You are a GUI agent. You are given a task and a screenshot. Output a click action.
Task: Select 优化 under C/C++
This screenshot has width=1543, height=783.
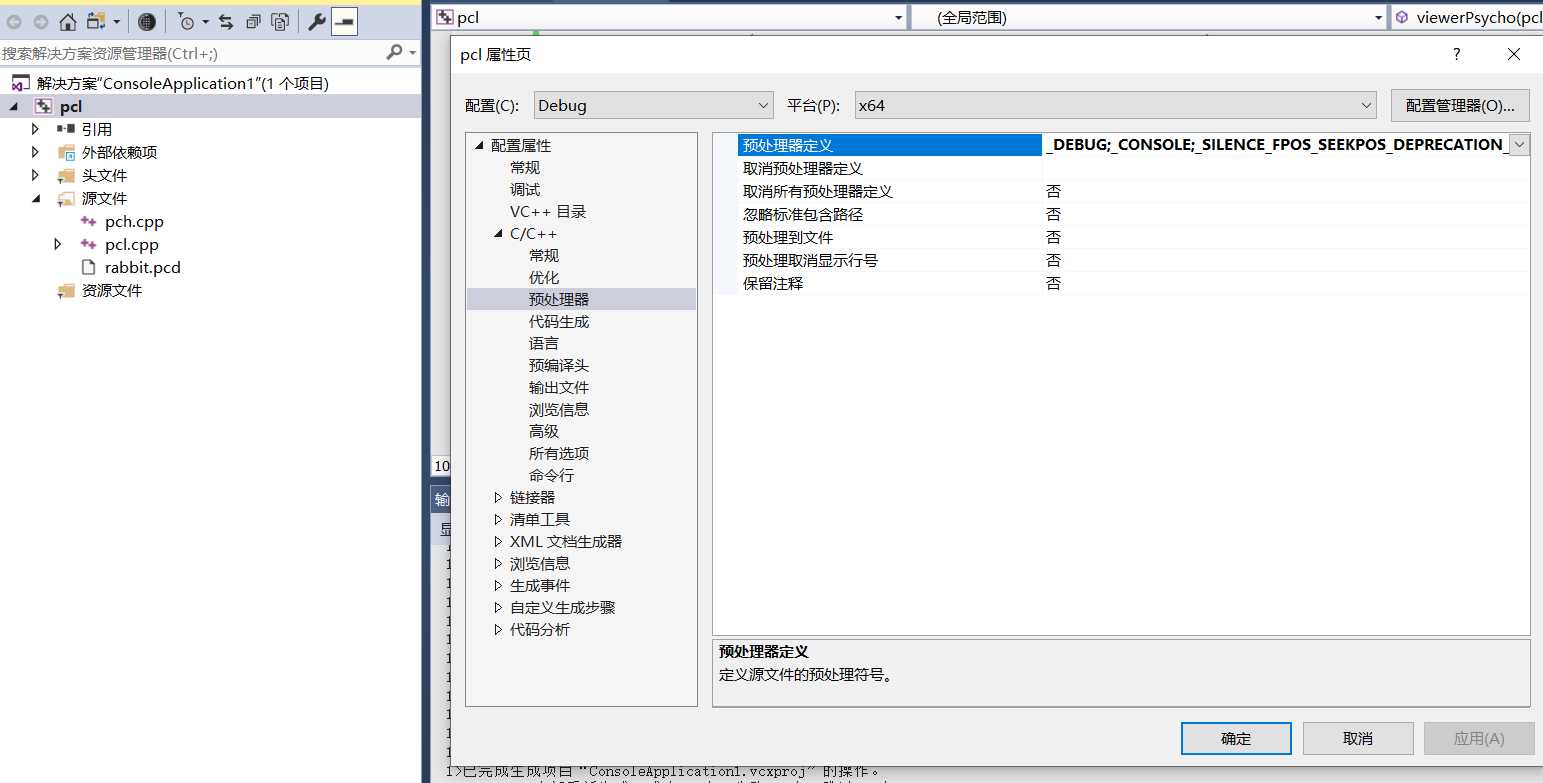pos(544,277)
